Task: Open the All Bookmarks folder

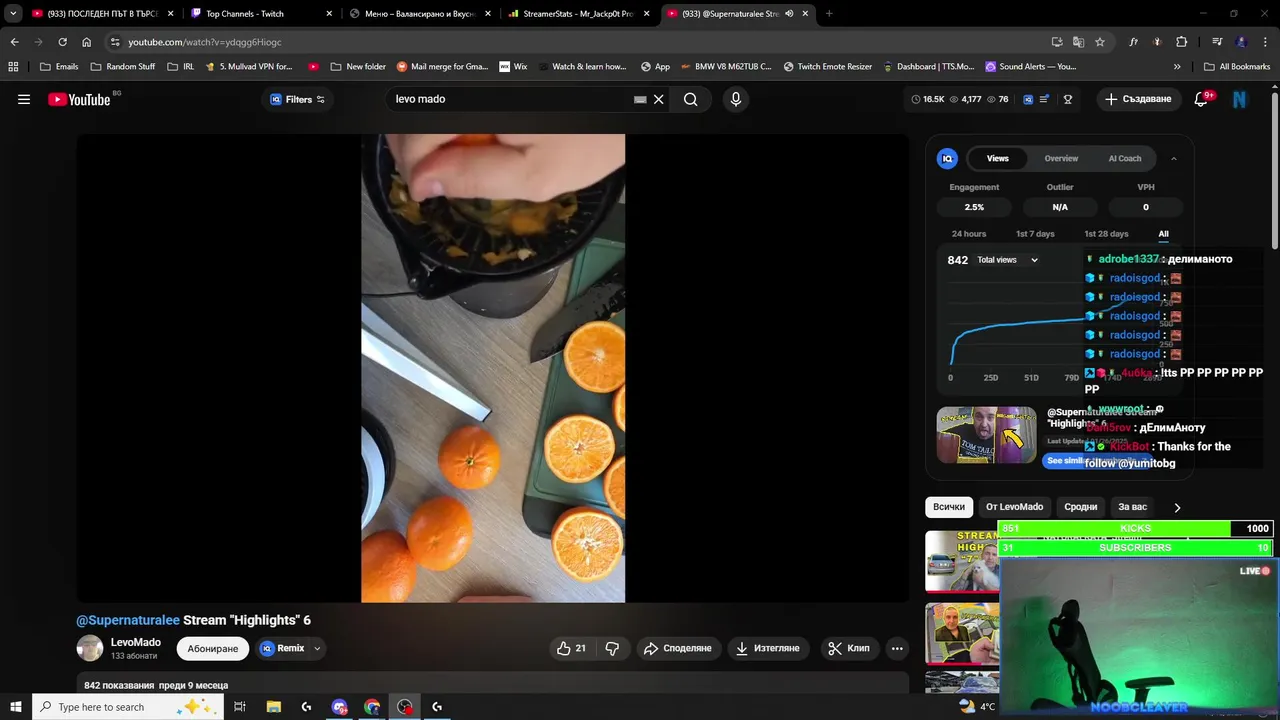Action: coord(1238,67)
